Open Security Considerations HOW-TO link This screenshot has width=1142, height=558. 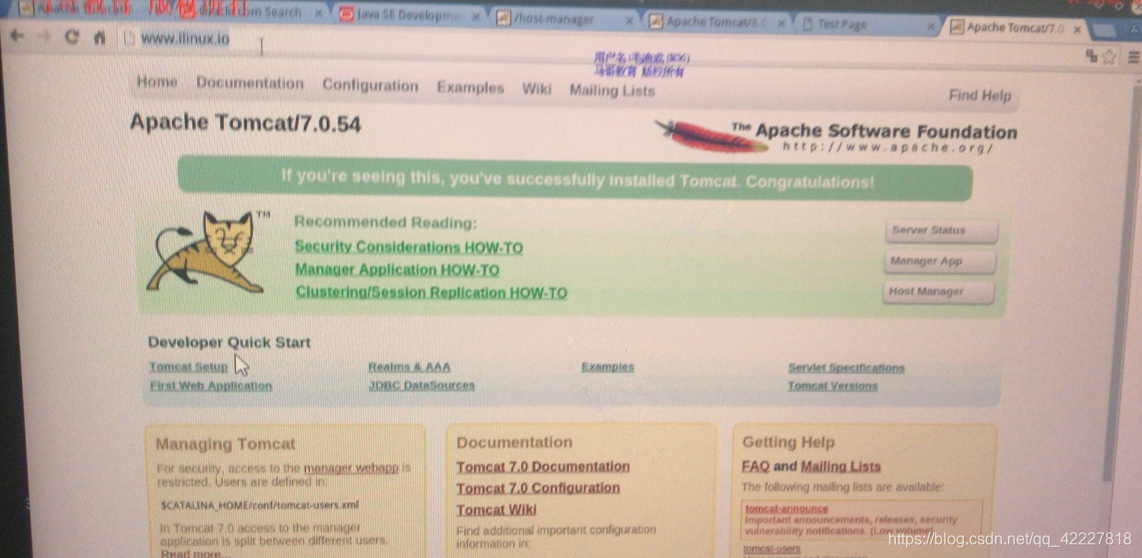pos(409,247)
